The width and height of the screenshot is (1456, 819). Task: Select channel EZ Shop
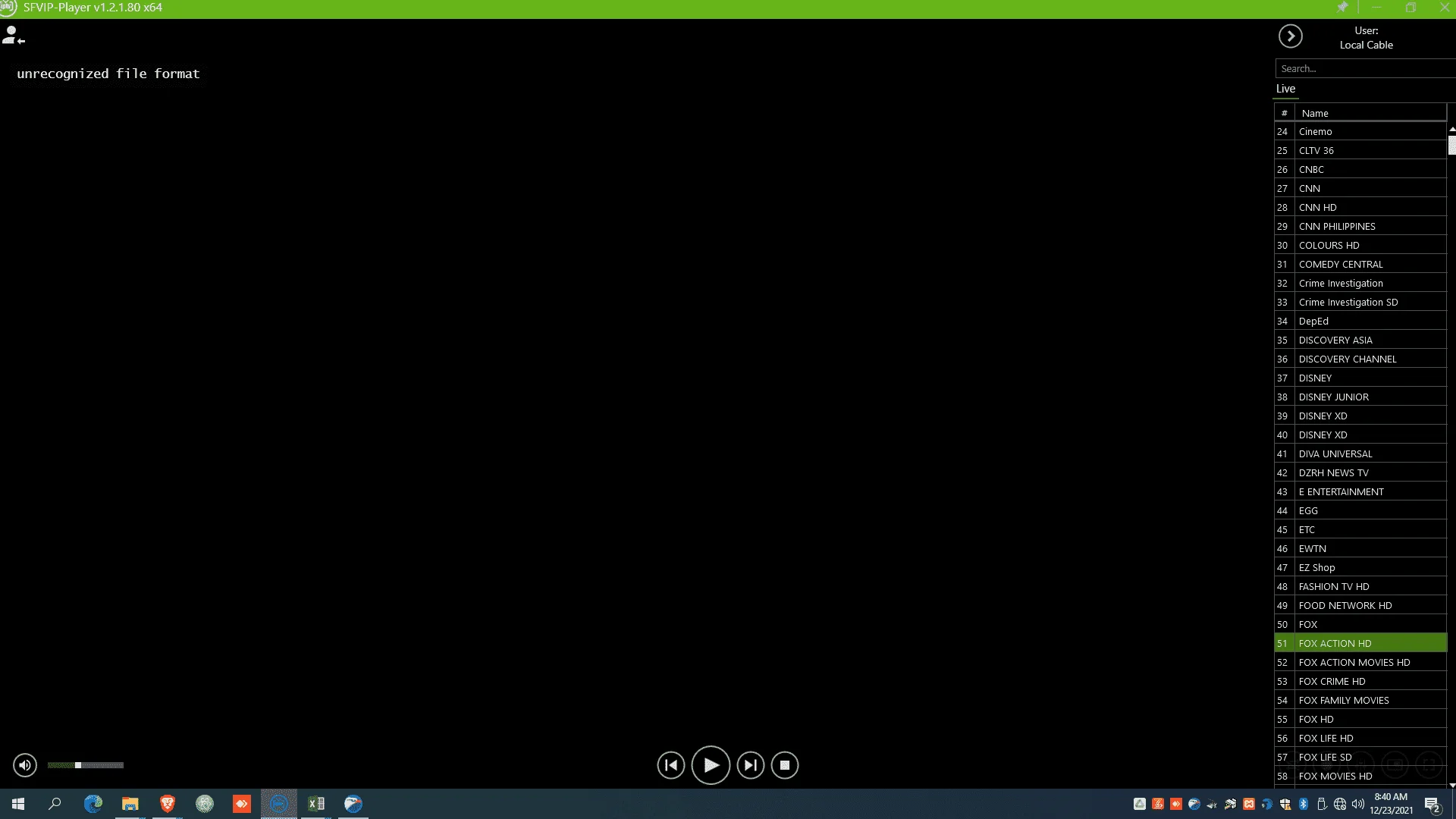tap(1360, 567)
